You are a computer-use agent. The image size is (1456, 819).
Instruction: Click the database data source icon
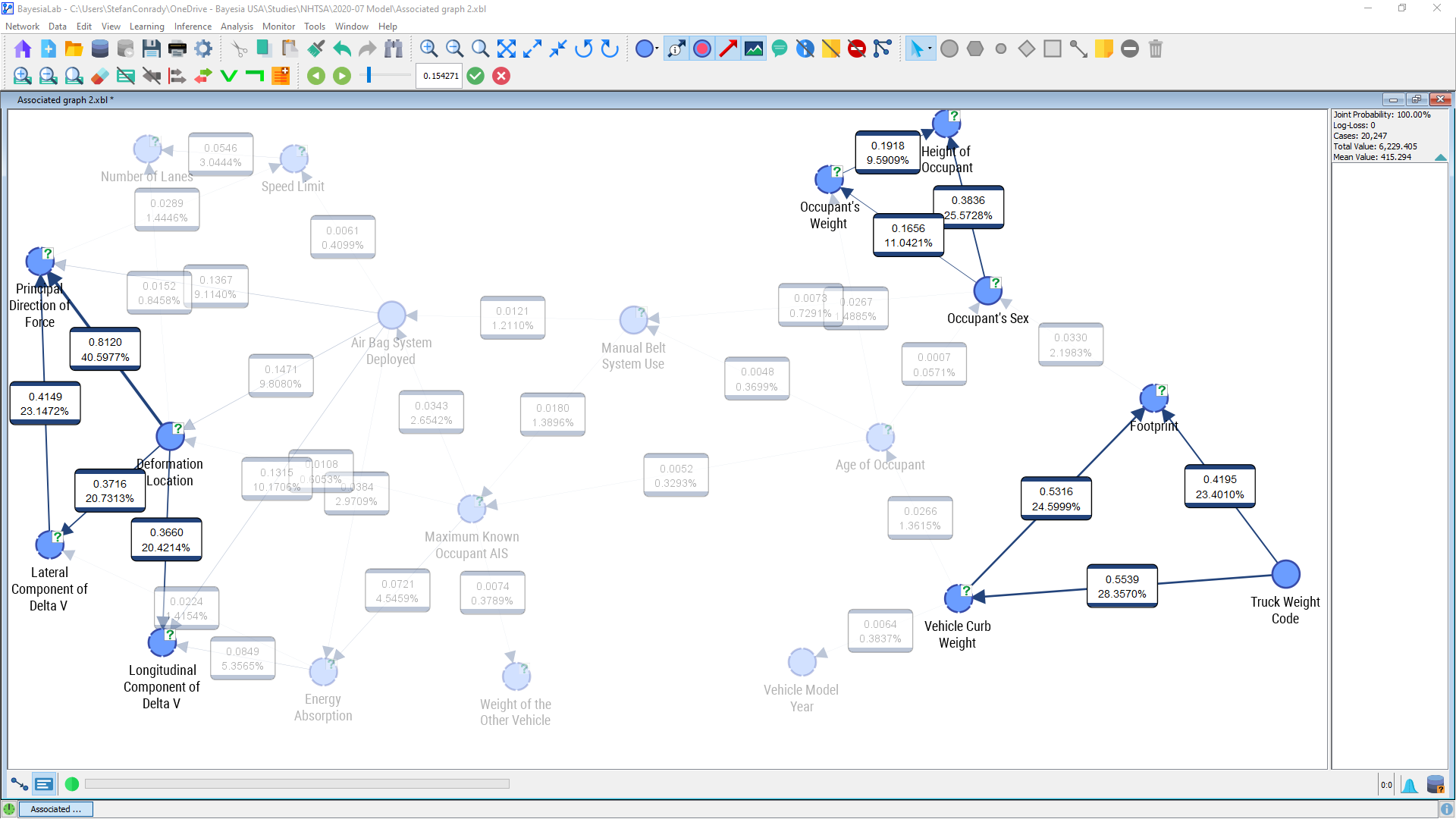pos(99,49)
